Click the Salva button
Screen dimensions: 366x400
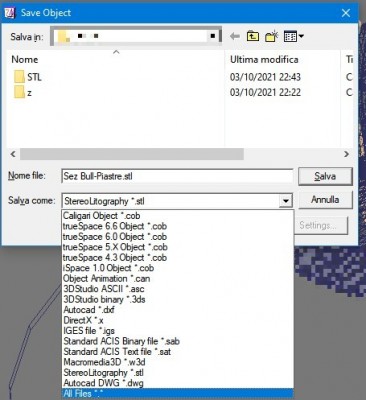325,176
